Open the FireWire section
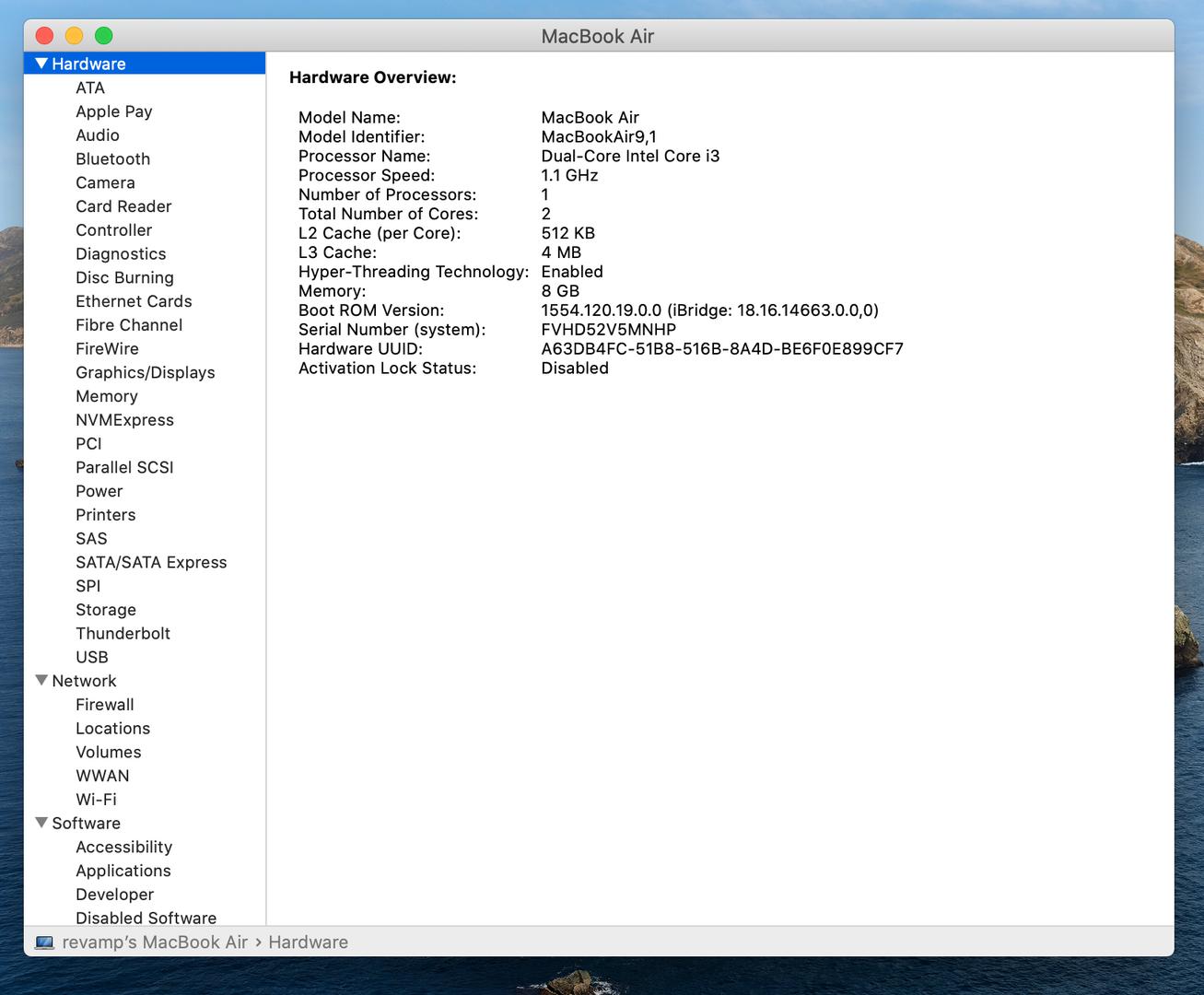 click(x=107, y=349)
